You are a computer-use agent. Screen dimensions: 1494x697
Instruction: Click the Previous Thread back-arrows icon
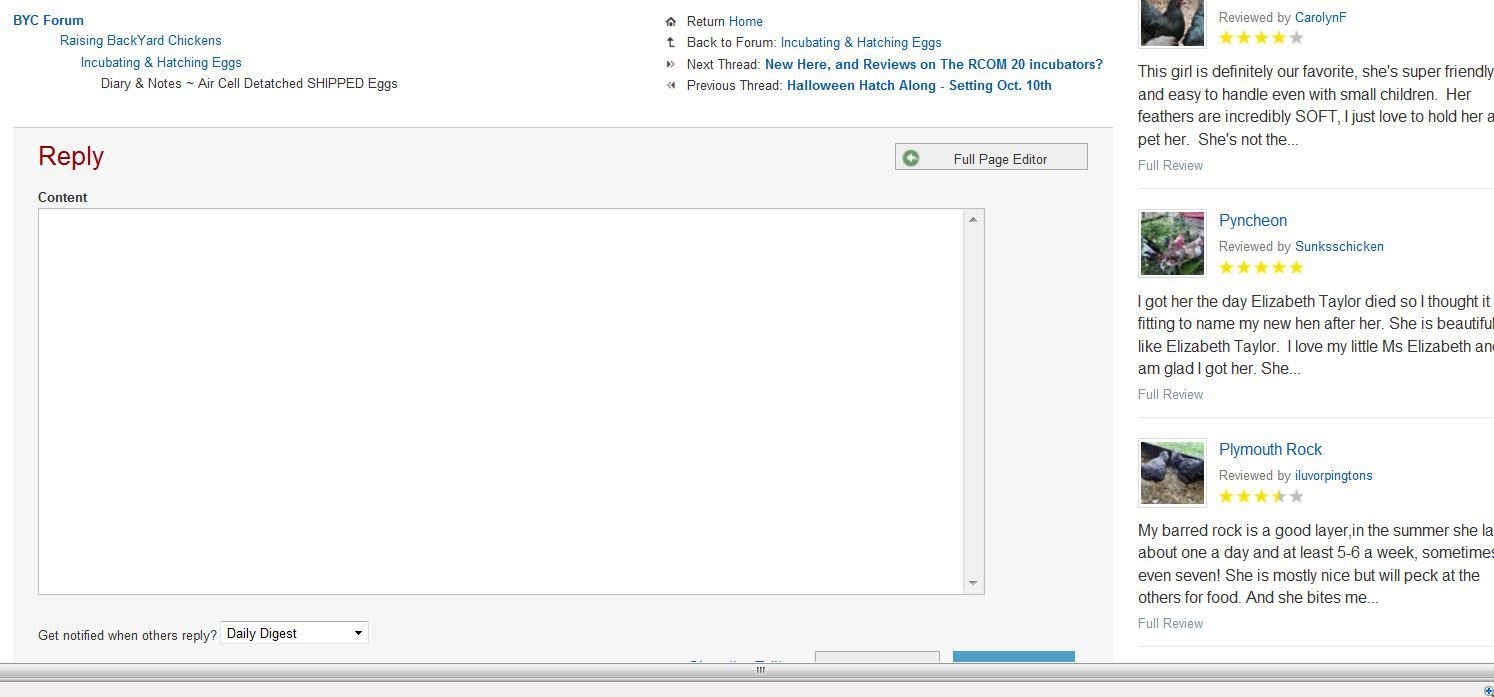tap(671, 85)
